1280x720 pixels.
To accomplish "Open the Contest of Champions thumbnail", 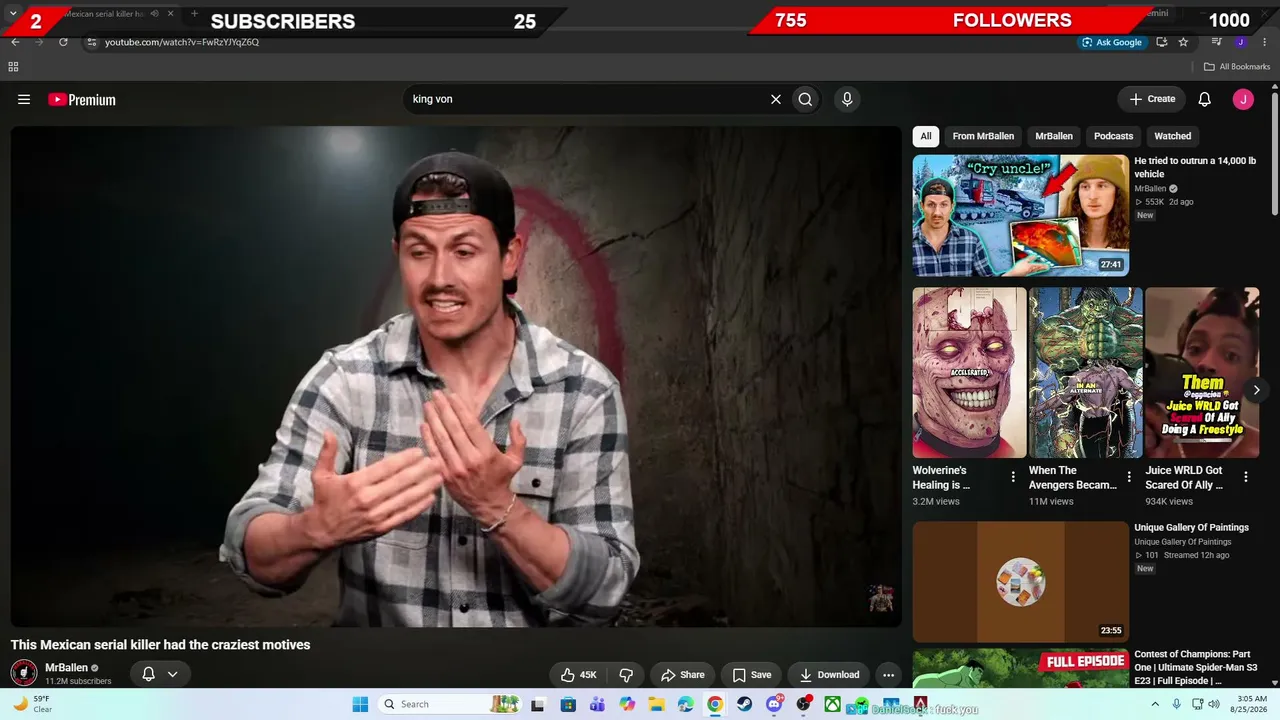I will point(1021,668).
